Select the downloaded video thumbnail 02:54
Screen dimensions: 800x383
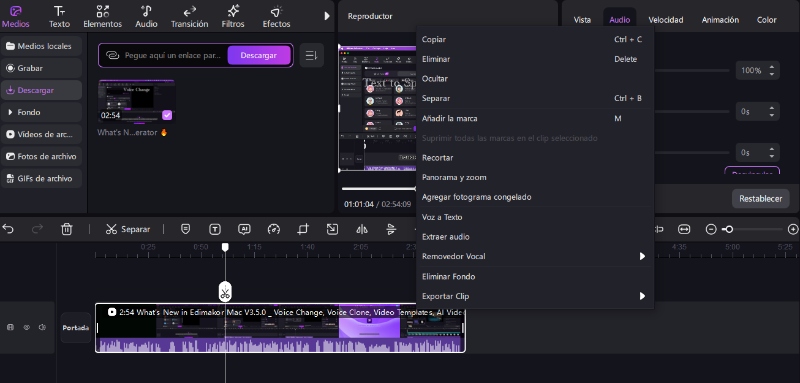coord(136,101)
